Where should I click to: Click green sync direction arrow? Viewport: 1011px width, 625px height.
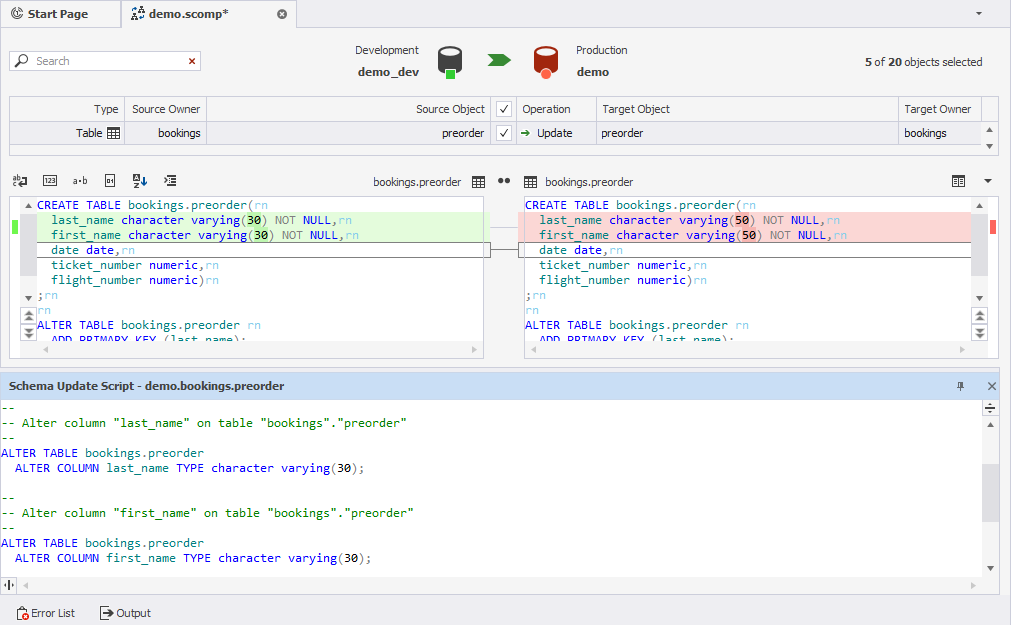(x=499, y=60)
